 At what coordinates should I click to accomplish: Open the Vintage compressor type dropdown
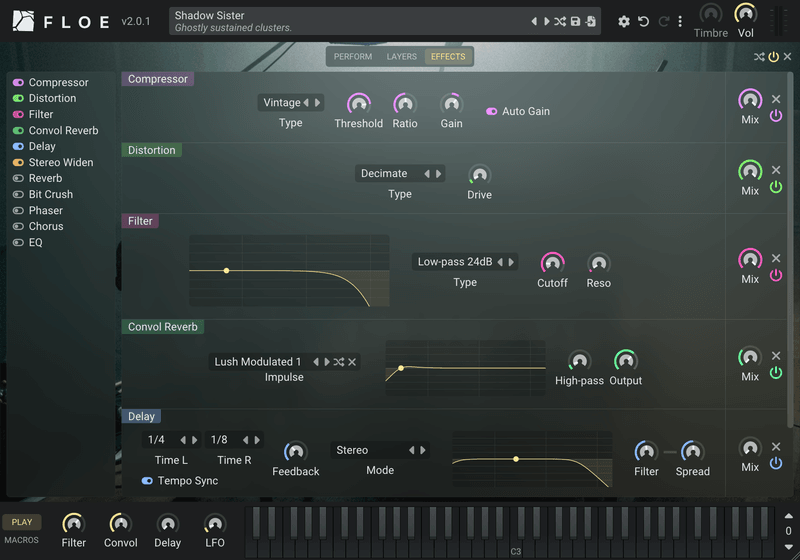(291, 103)
